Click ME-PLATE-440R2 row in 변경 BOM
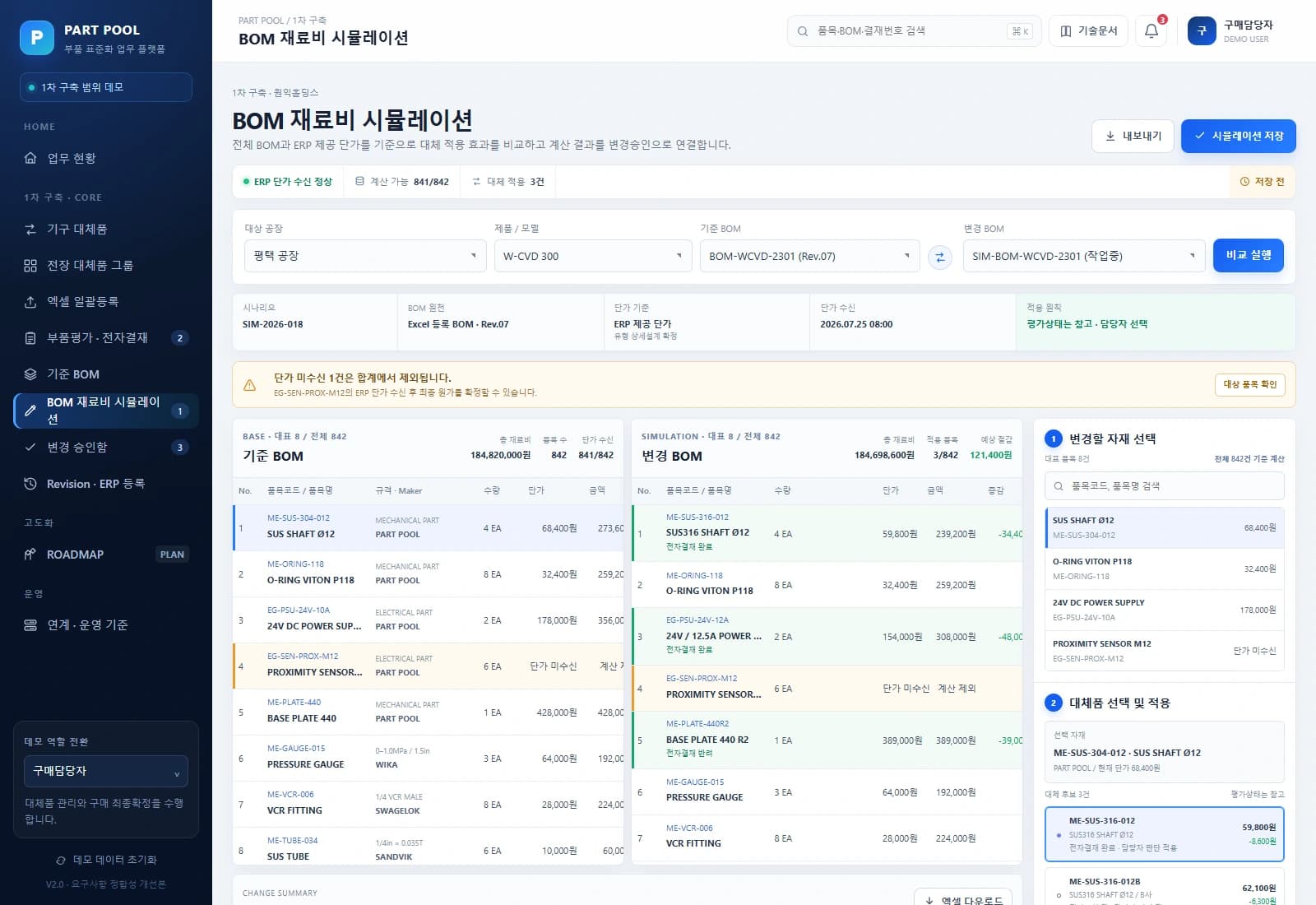 pyautogui.click(x=827, y=740)
